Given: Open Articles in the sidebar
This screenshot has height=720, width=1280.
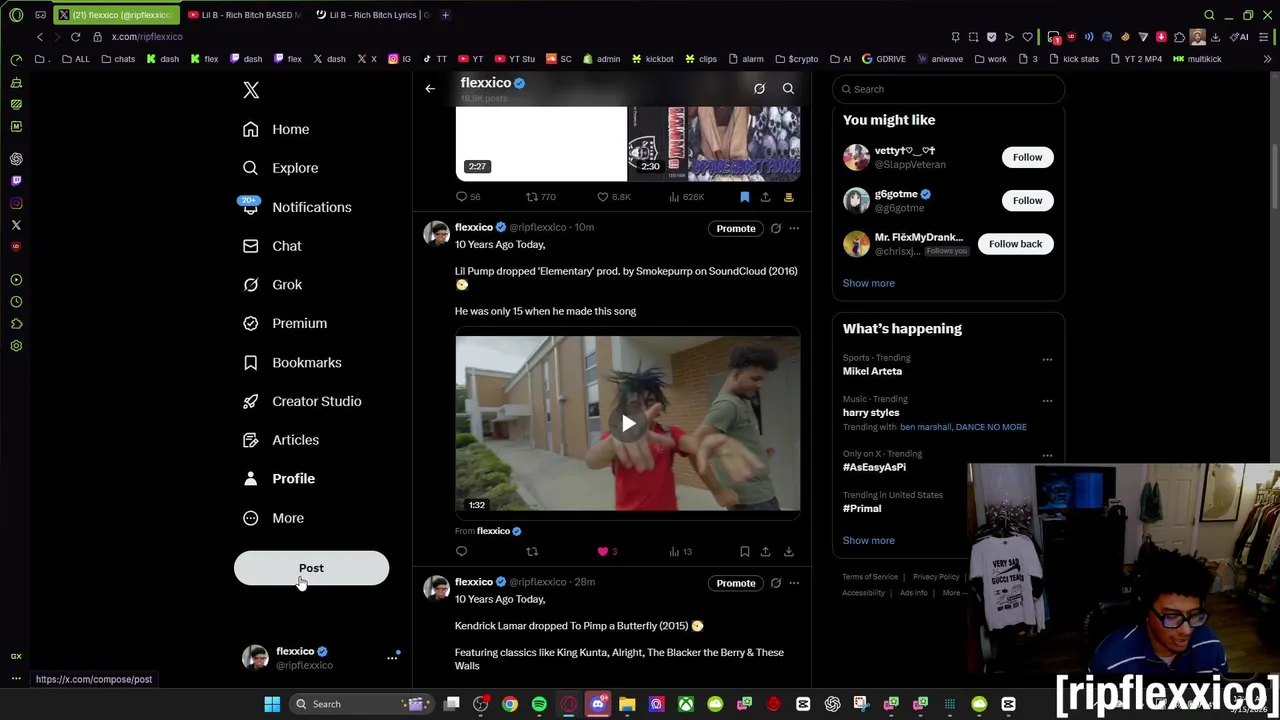Looking at the screenshot, I should (282, 440).
